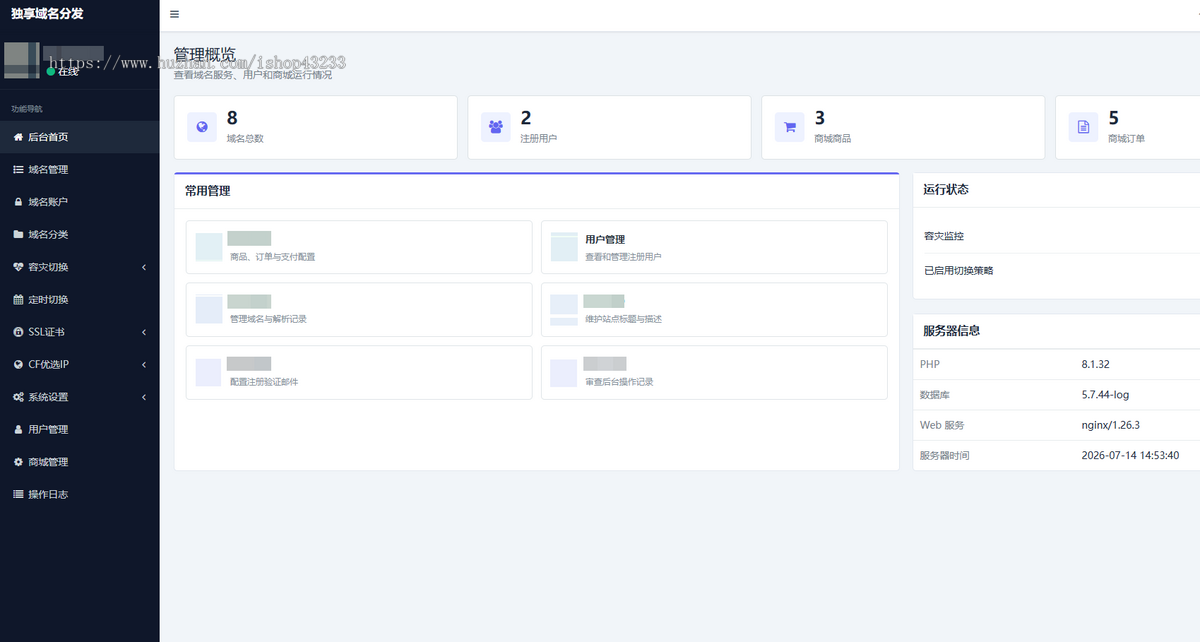Click the green 在线 status indicator
Viewport: 1200px width, 642px height.
(x=63, y=72)
